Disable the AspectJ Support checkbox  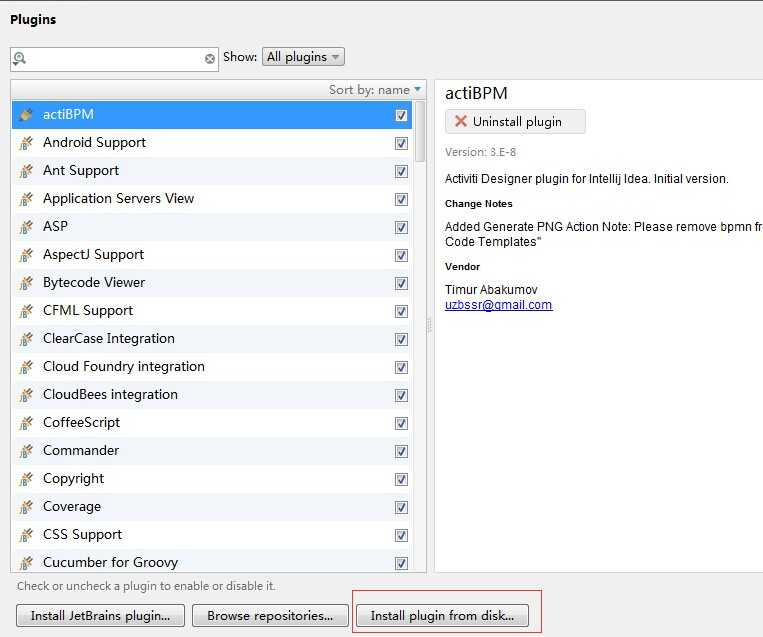[401, 255]
